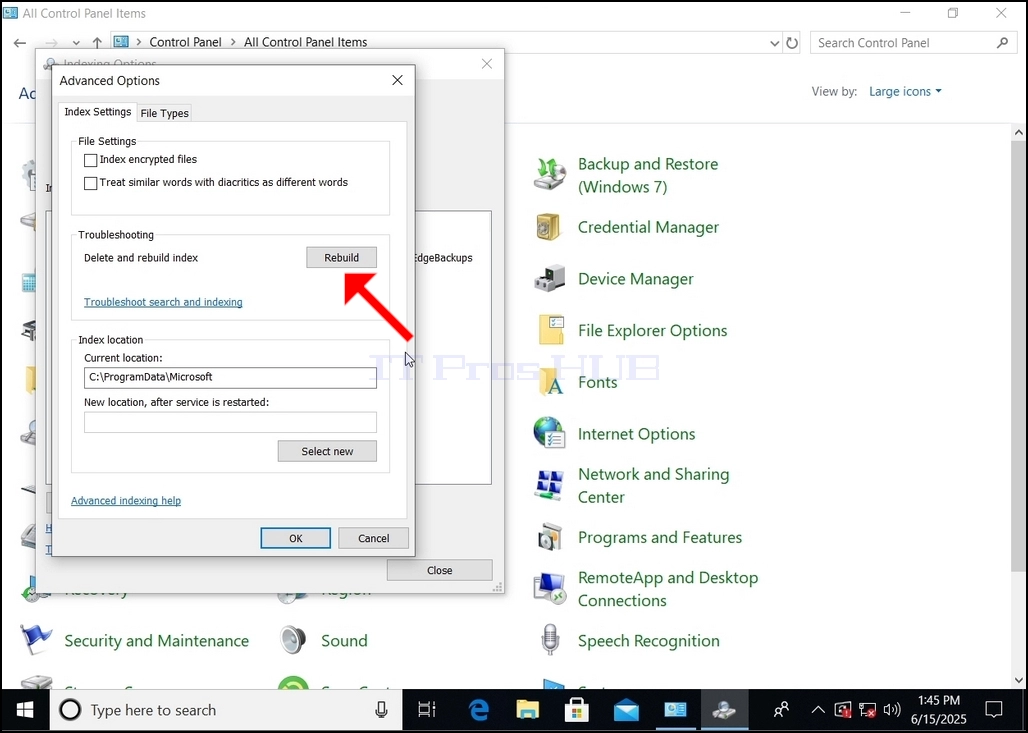This screenshot has height=733, width=1028.
Task: Select the Index Settings tab
Action: (98, 112)
